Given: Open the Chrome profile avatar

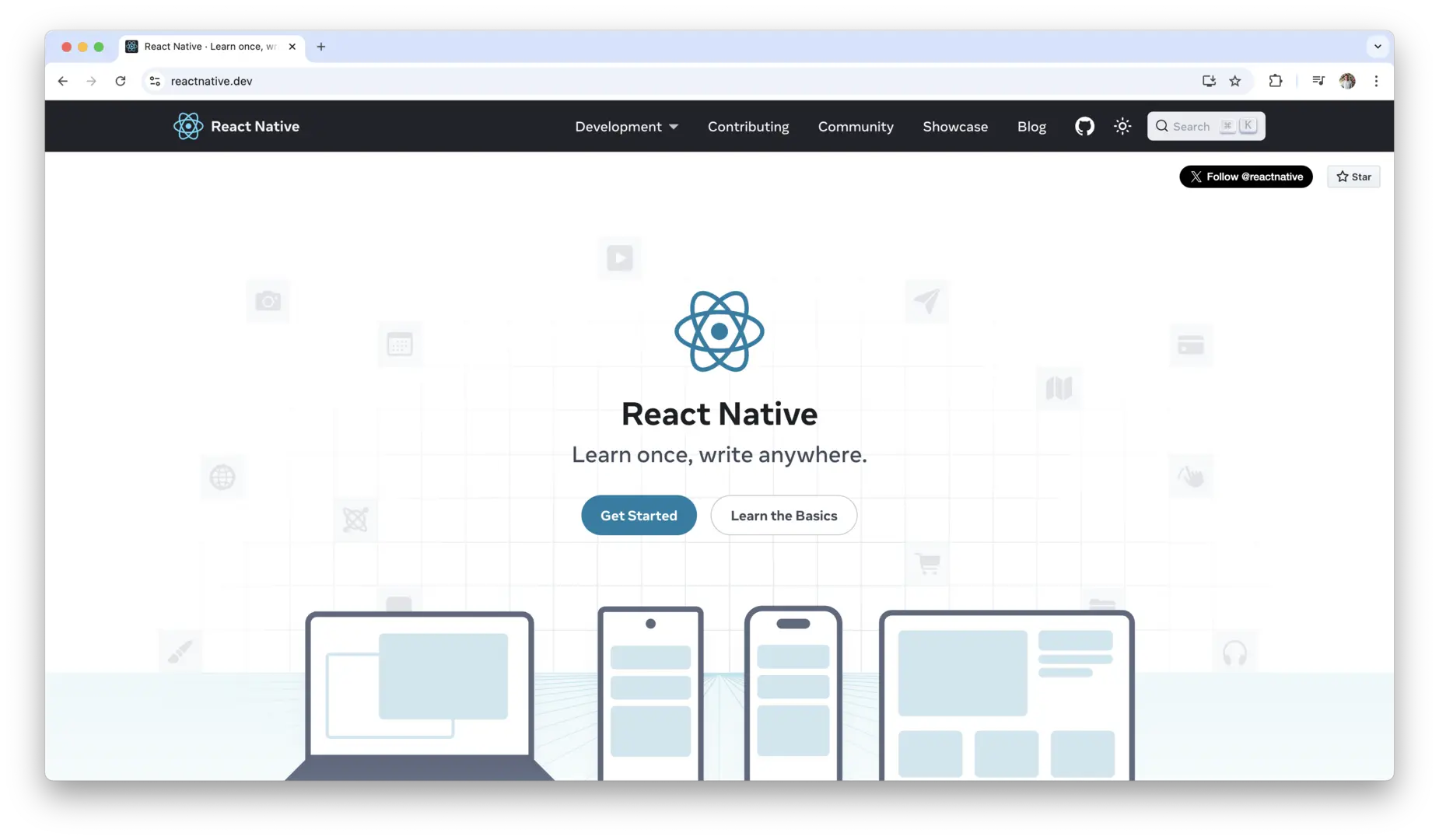Looking at the screenshot, I should click(1347, 81).
